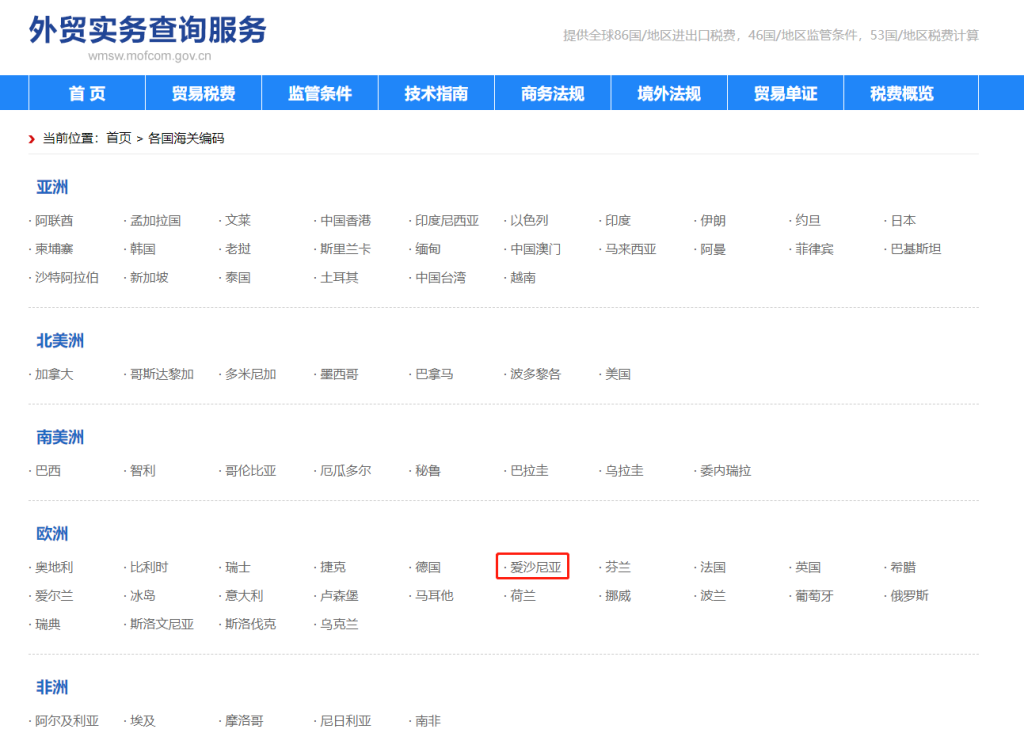
Task: Open the 中国香港 link
Action: pyautogui.click(x=345, y=221)
